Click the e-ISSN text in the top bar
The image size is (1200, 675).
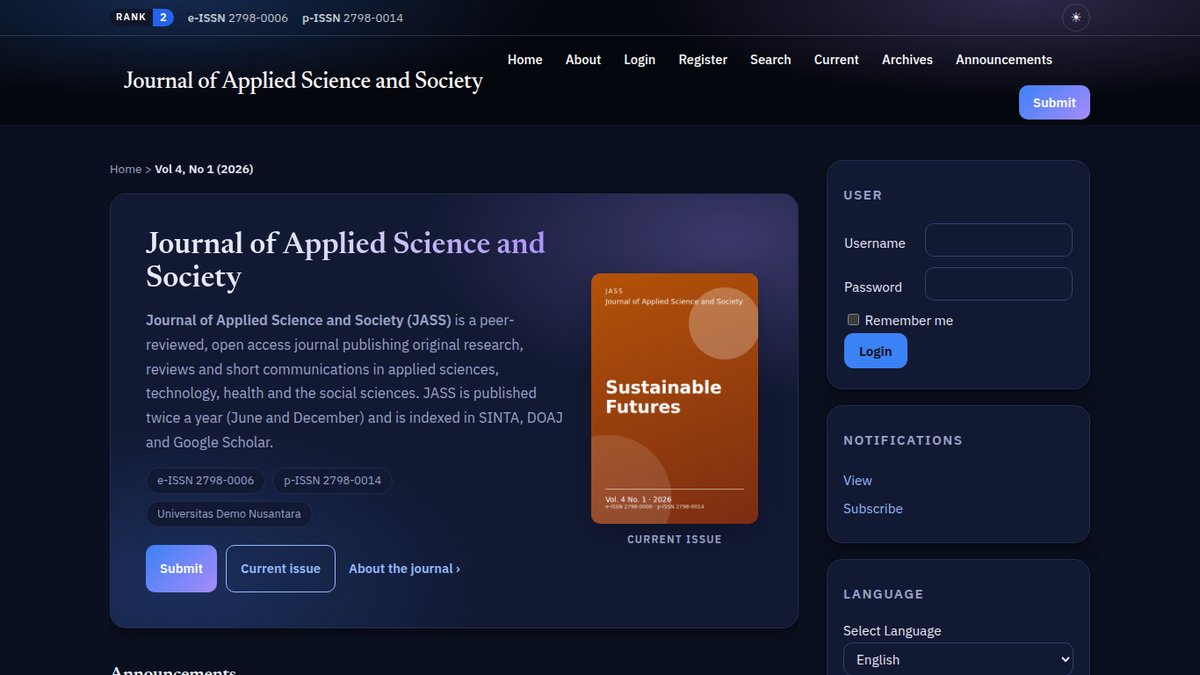coord(238,18)
